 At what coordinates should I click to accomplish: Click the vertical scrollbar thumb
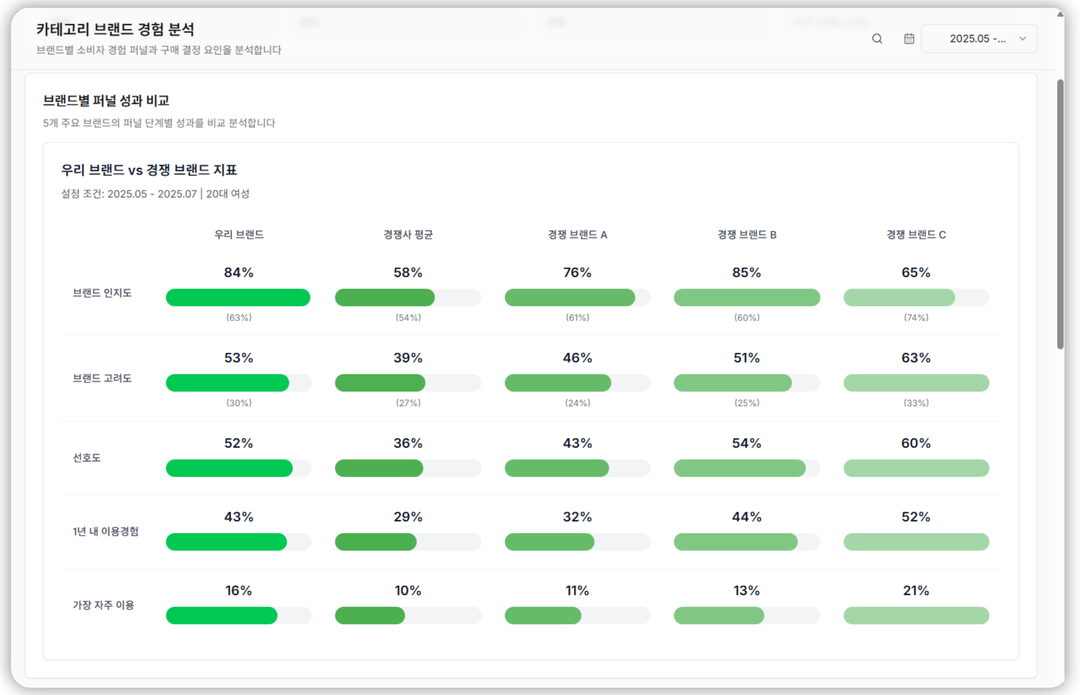pyautogui.click(x=1060, y=210)
